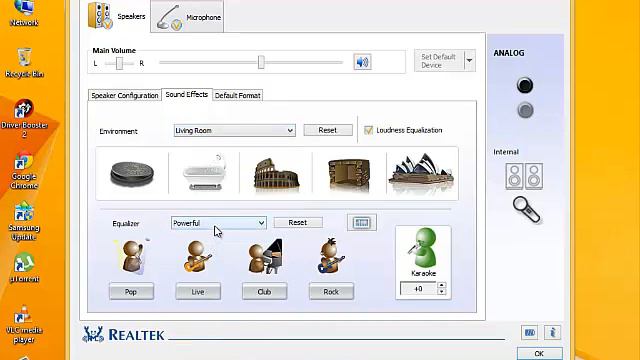The height and width of the screenshot is (360, 640).
Task: Select the Colosseum arena environment preset
Action: 276,174
